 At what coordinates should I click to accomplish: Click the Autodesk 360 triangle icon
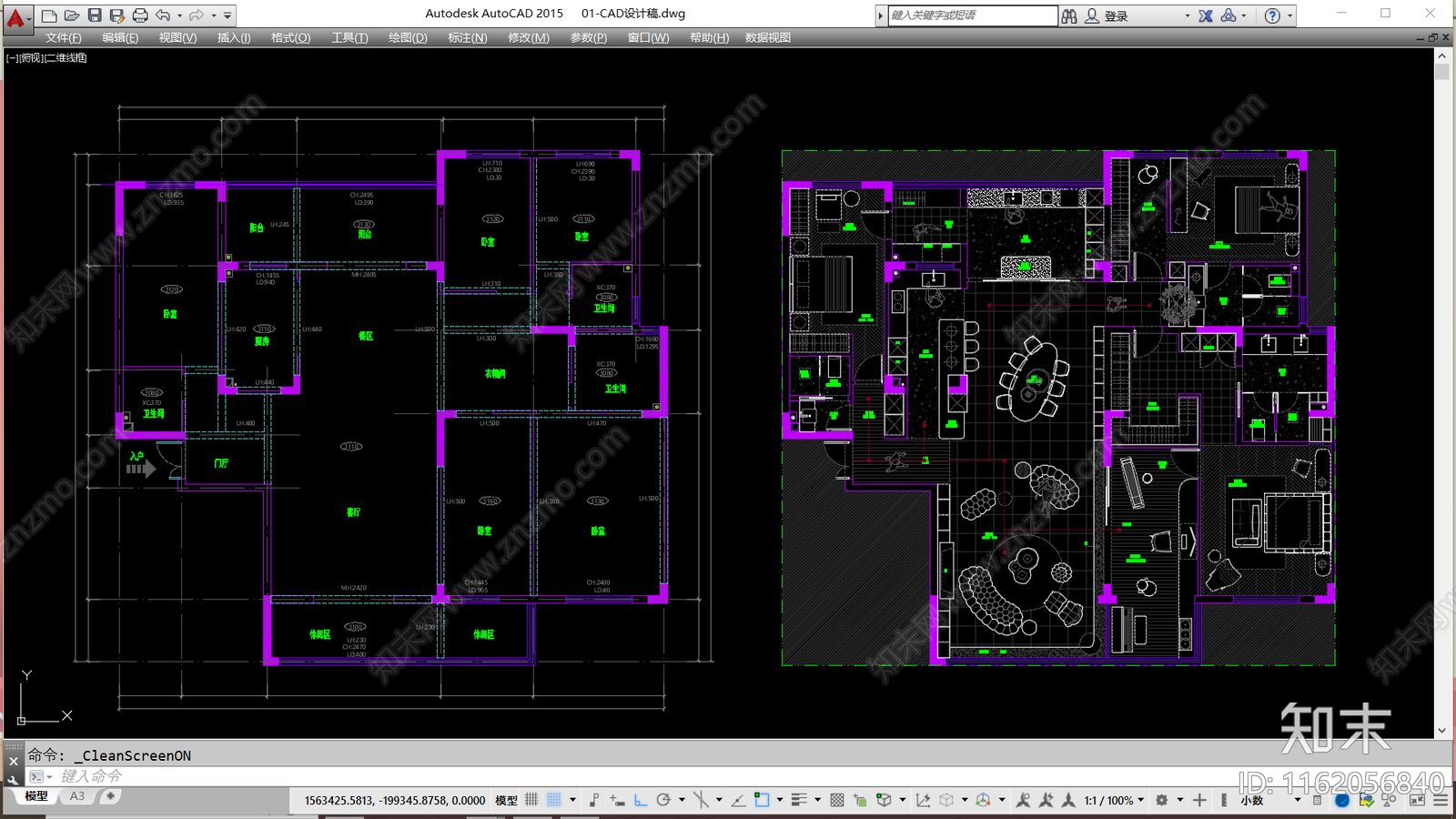(x=1229, y=15)
